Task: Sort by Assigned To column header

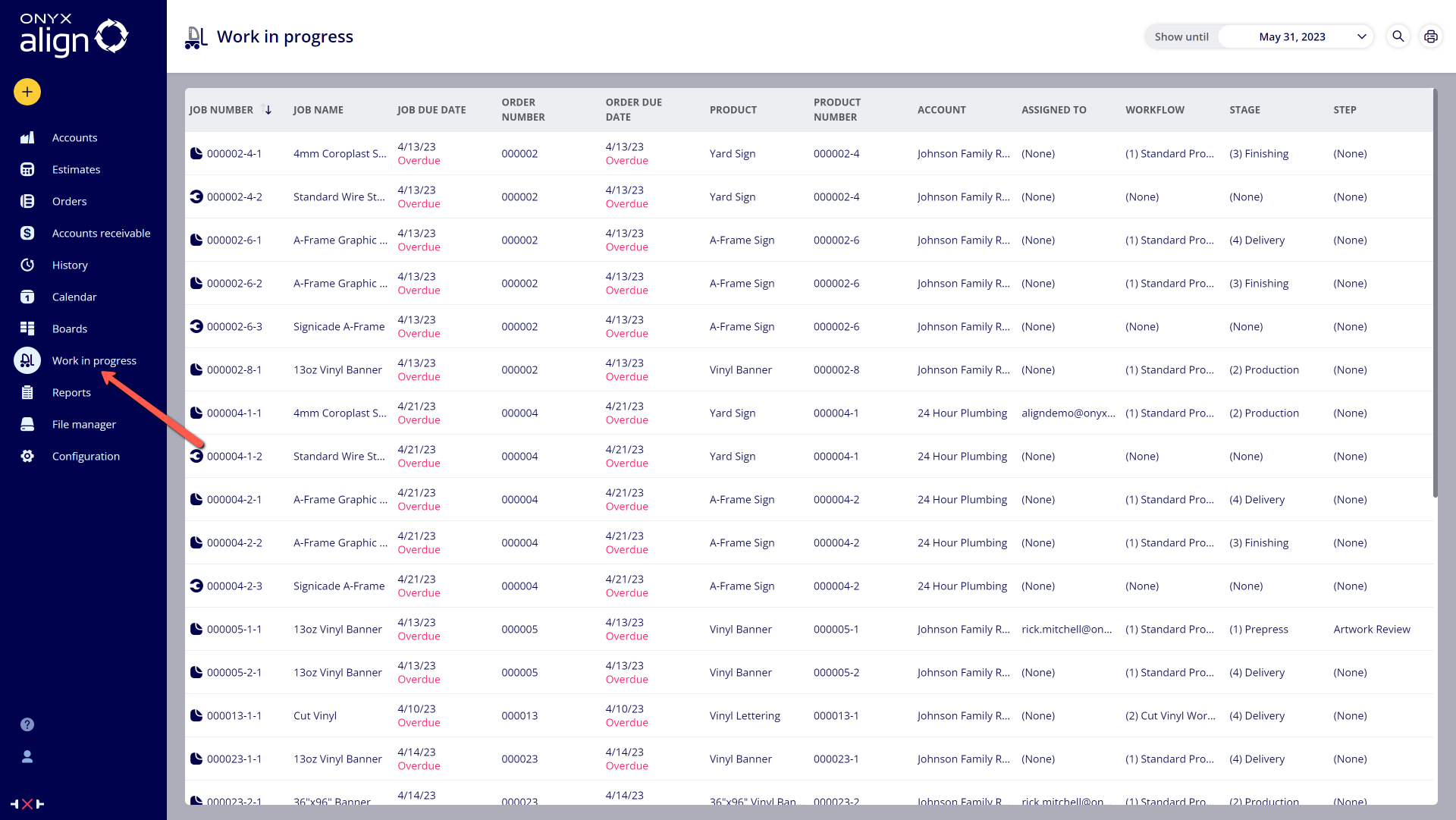Action: point(1053,110)
